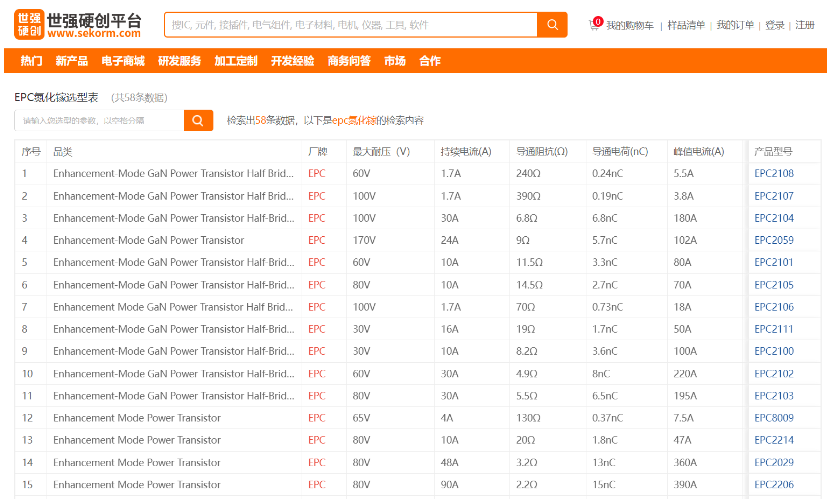
Task: Open the 研发服务 menu item
Action: point(180,61)
